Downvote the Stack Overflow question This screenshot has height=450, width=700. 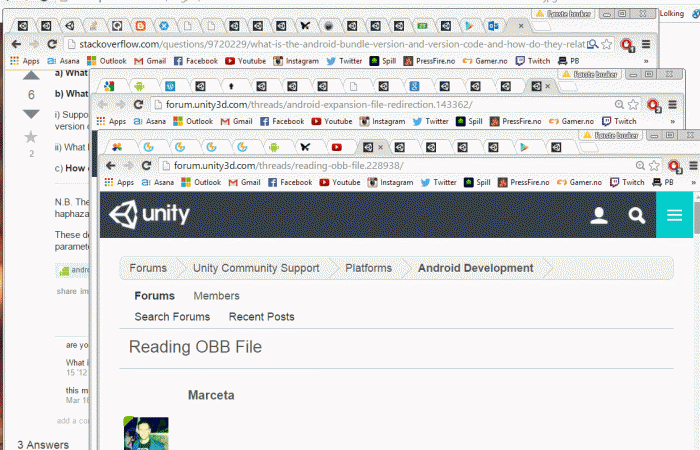point(31,114)
